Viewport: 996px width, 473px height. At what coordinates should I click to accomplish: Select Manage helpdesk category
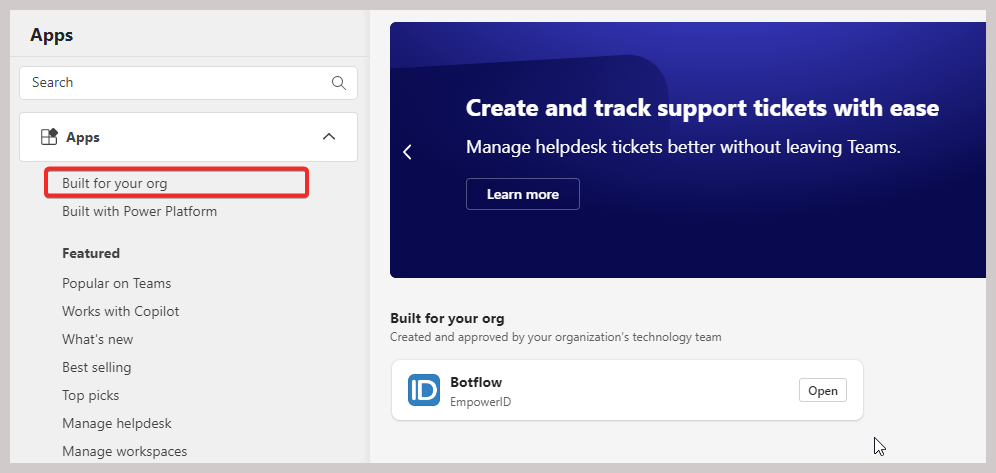tap(117, 423)
